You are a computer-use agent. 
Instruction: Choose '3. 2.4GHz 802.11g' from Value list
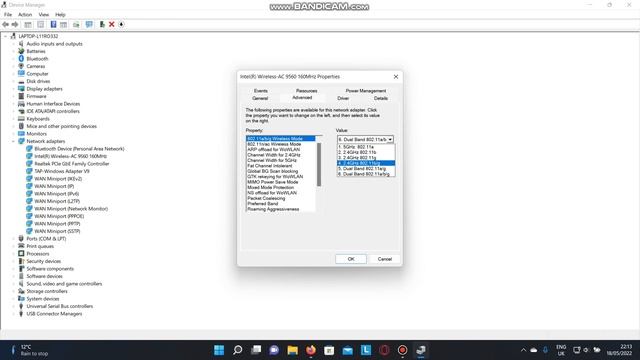coord(366,158)
